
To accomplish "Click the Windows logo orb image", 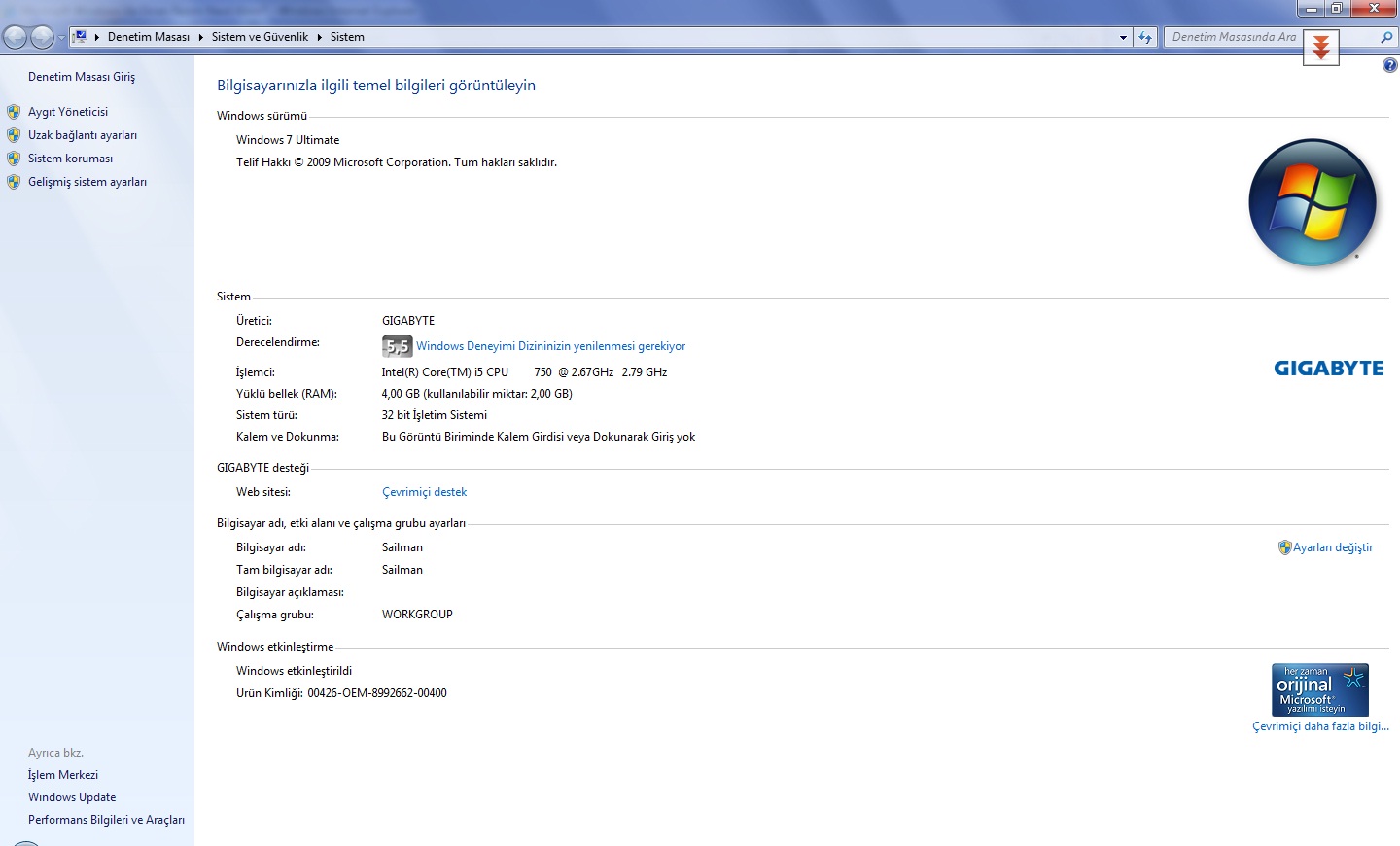I will pyautogui.click(x=1313, y=203).
